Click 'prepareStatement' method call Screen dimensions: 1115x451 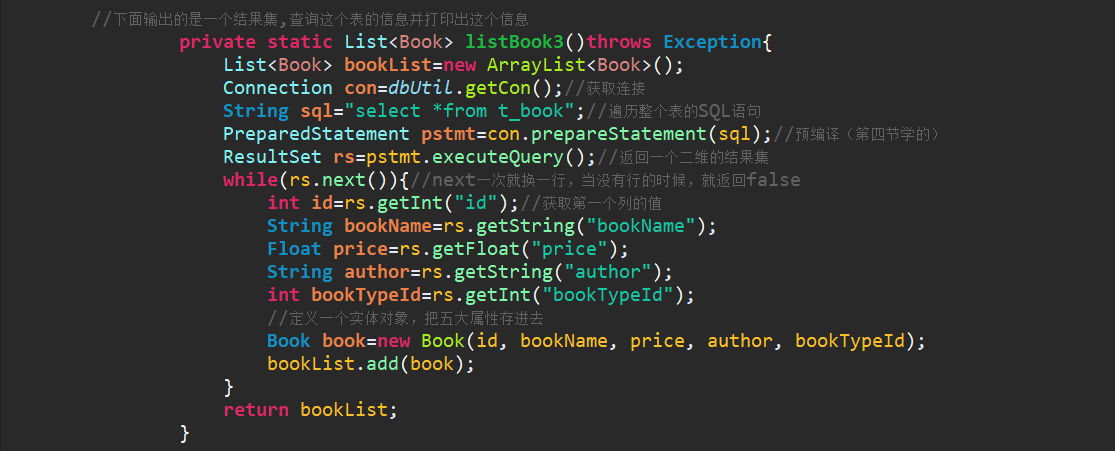pyautogui.click(x=619, y=133)
